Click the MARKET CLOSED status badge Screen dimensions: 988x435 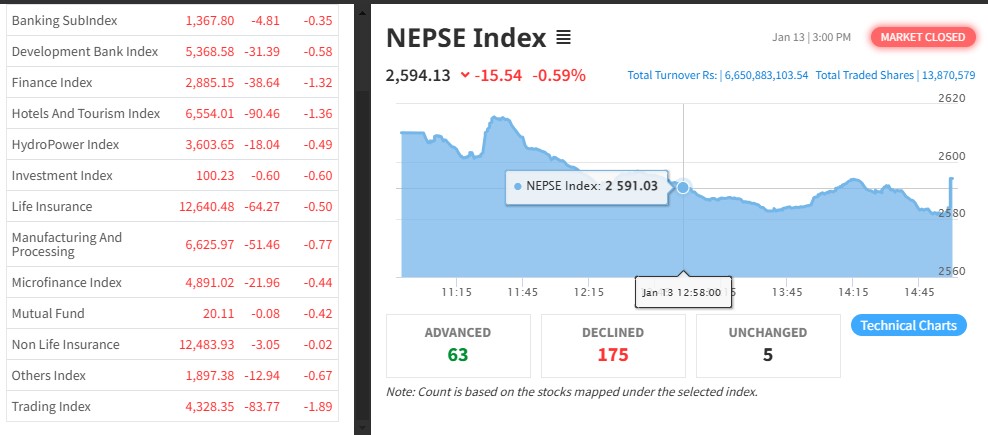[923, 37]
